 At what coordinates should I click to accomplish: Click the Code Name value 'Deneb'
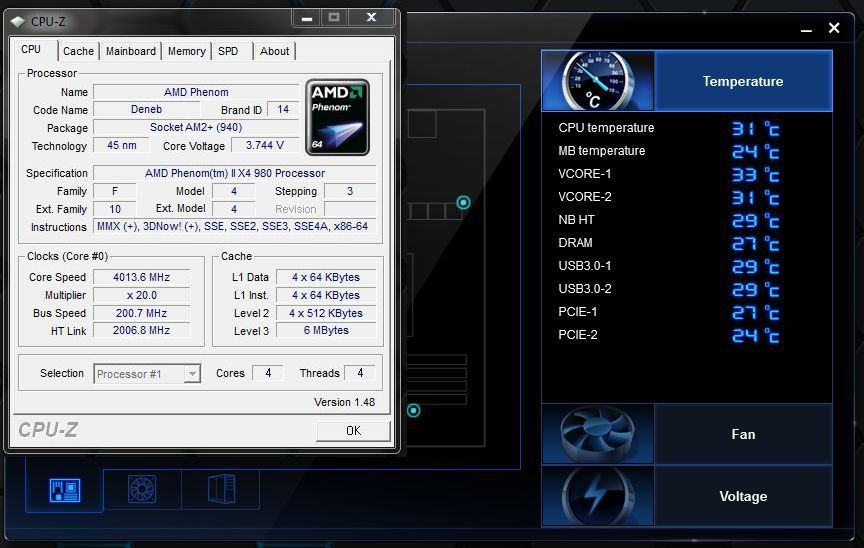point(147,110)
